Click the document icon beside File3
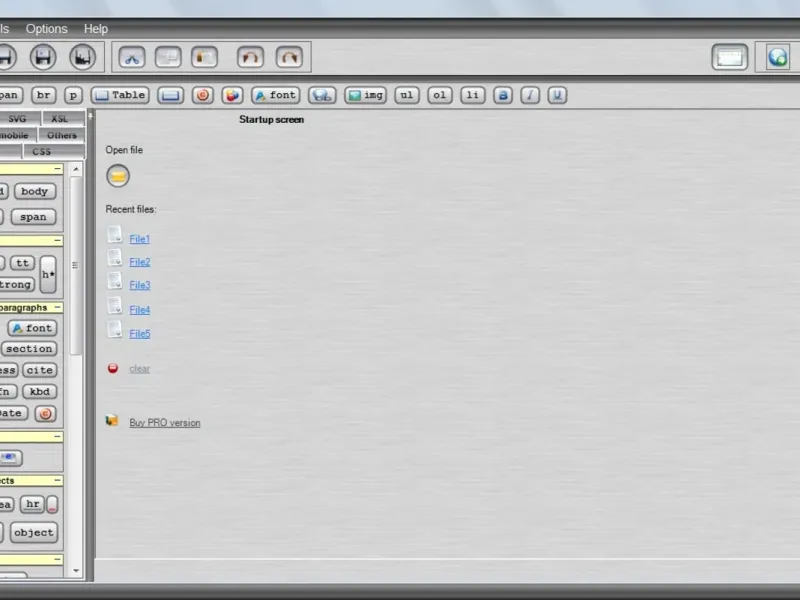Screen dimensions: 800x600 (115, 281)
